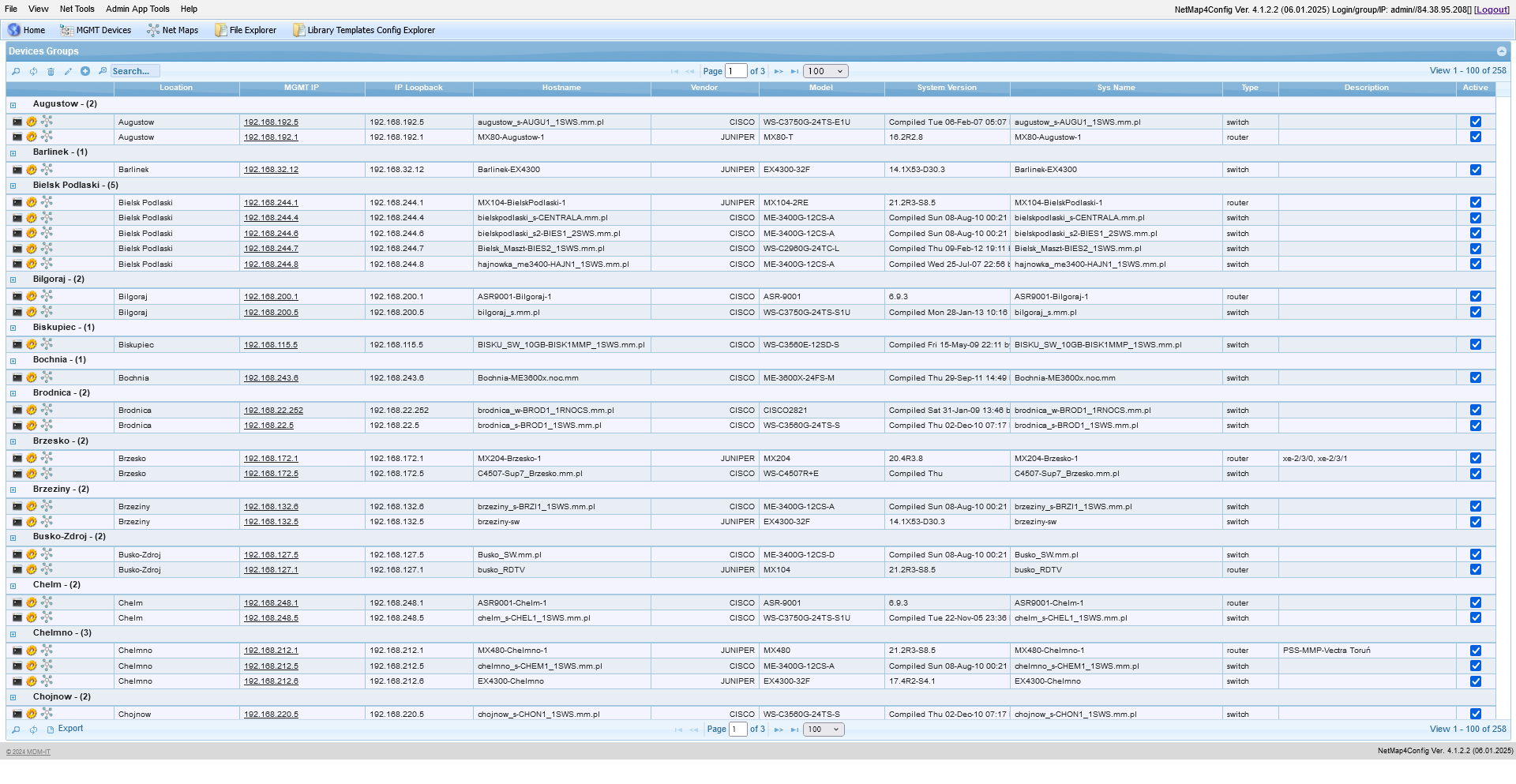Viewport: 1516px width, 784px height.
Task: Toggle the Barlinek group expander
Action: click(x=13, y=153)
